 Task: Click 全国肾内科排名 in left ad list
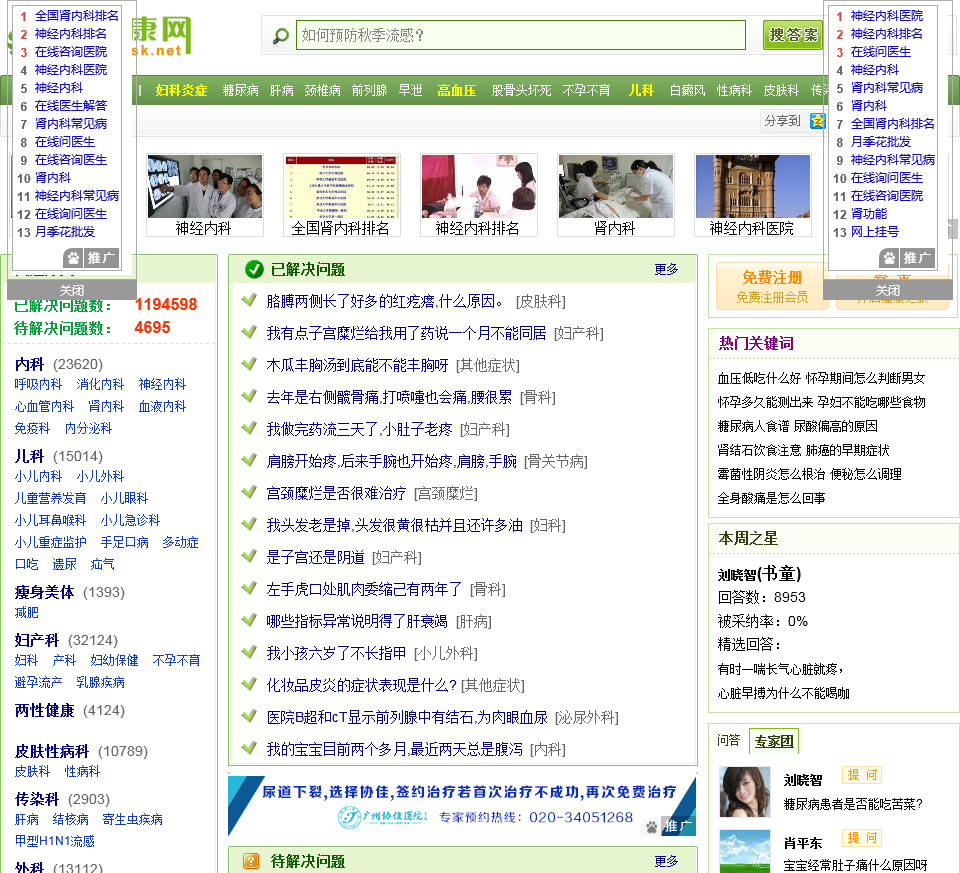coord(77,15)
